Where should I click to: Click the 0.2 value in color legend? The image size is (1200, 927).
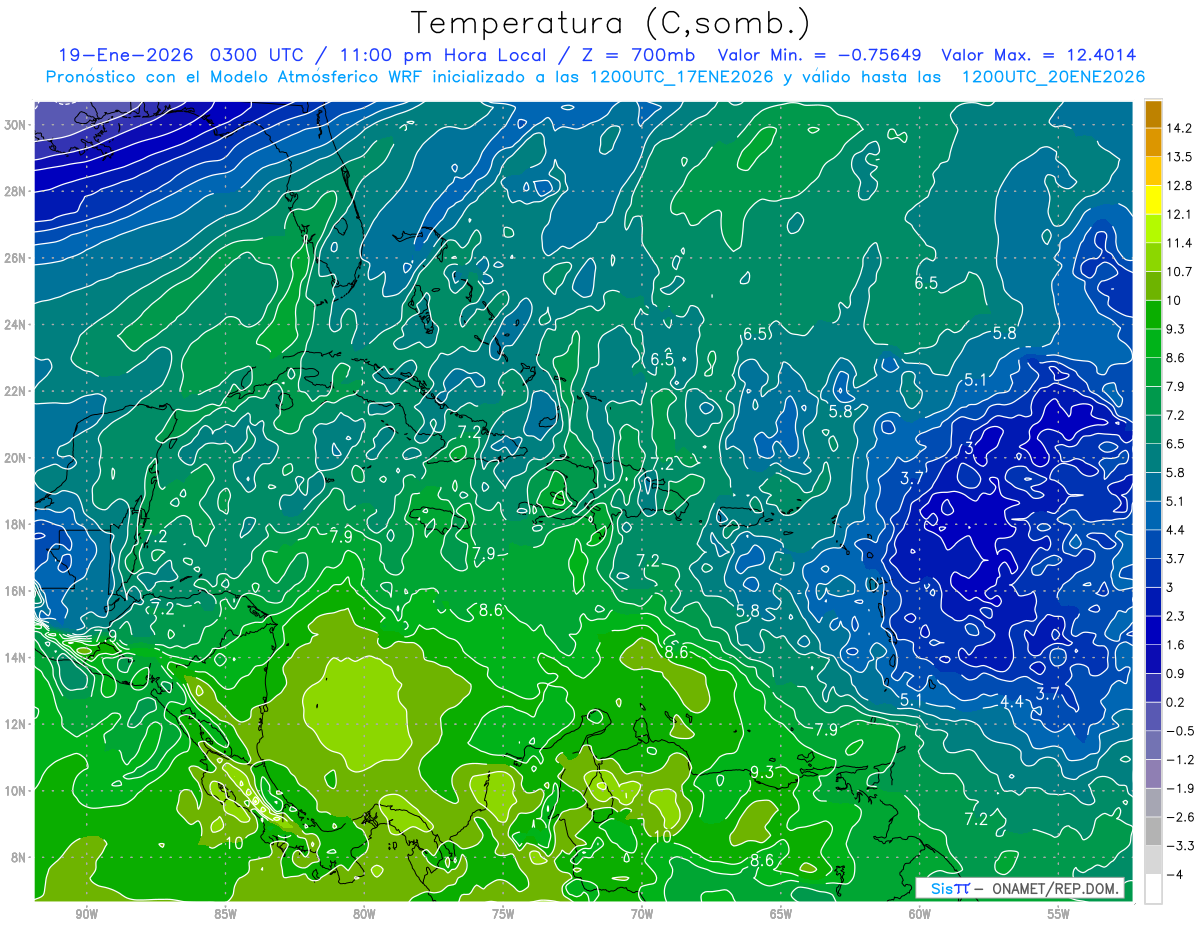(1176, 702)
